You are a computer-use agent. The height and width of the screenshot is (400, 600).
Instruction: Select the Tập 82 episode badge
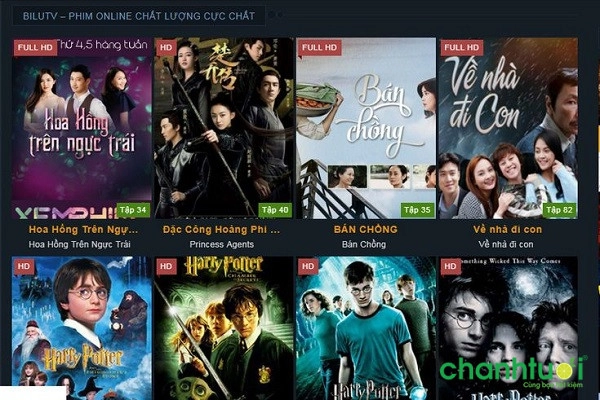559,210
